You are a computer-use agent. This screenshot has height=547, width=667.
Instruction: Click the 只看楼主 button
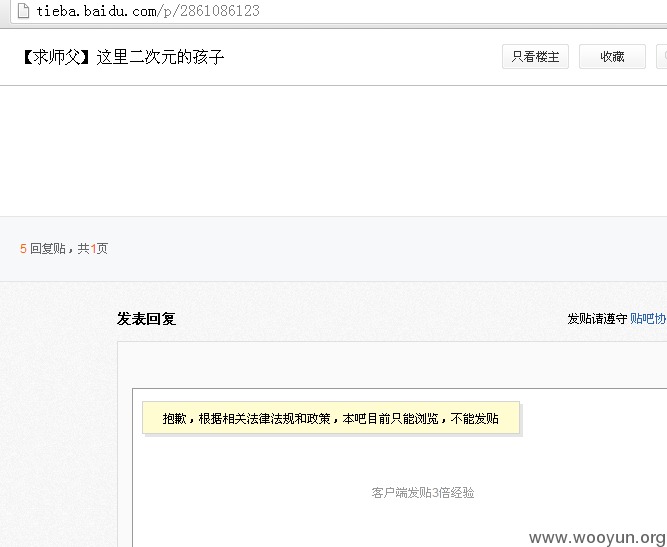535,57
